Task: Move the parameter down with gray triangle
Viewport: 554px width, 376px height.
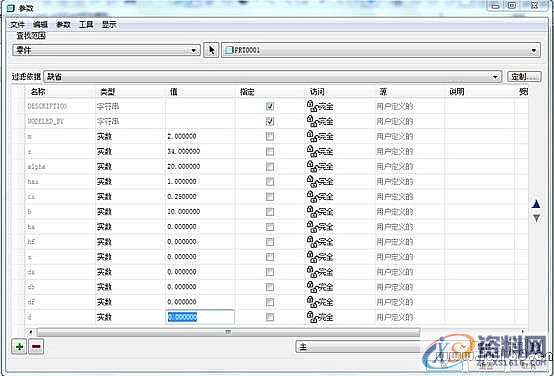Action: click(x=536, y=218)
